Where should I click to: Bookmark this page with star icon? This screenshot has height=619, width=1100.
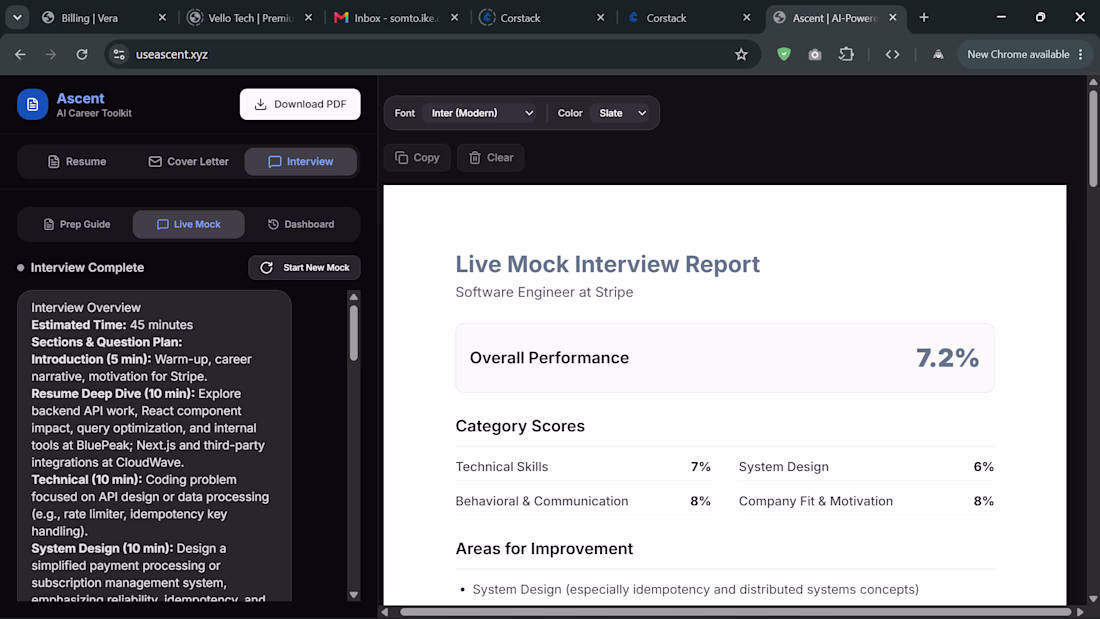point(741,54)
